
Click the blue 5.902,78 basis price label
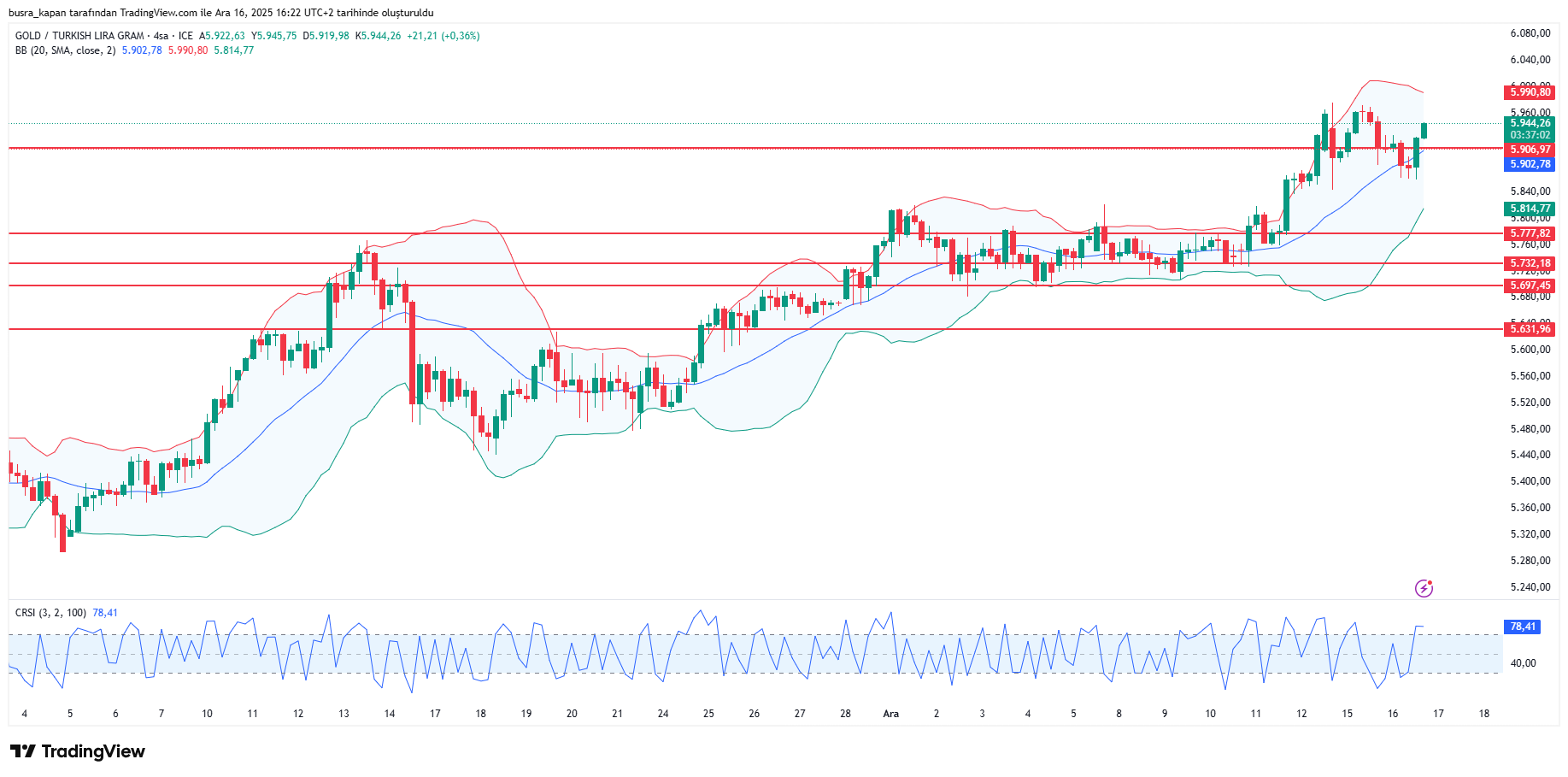tap(1529, 164)
